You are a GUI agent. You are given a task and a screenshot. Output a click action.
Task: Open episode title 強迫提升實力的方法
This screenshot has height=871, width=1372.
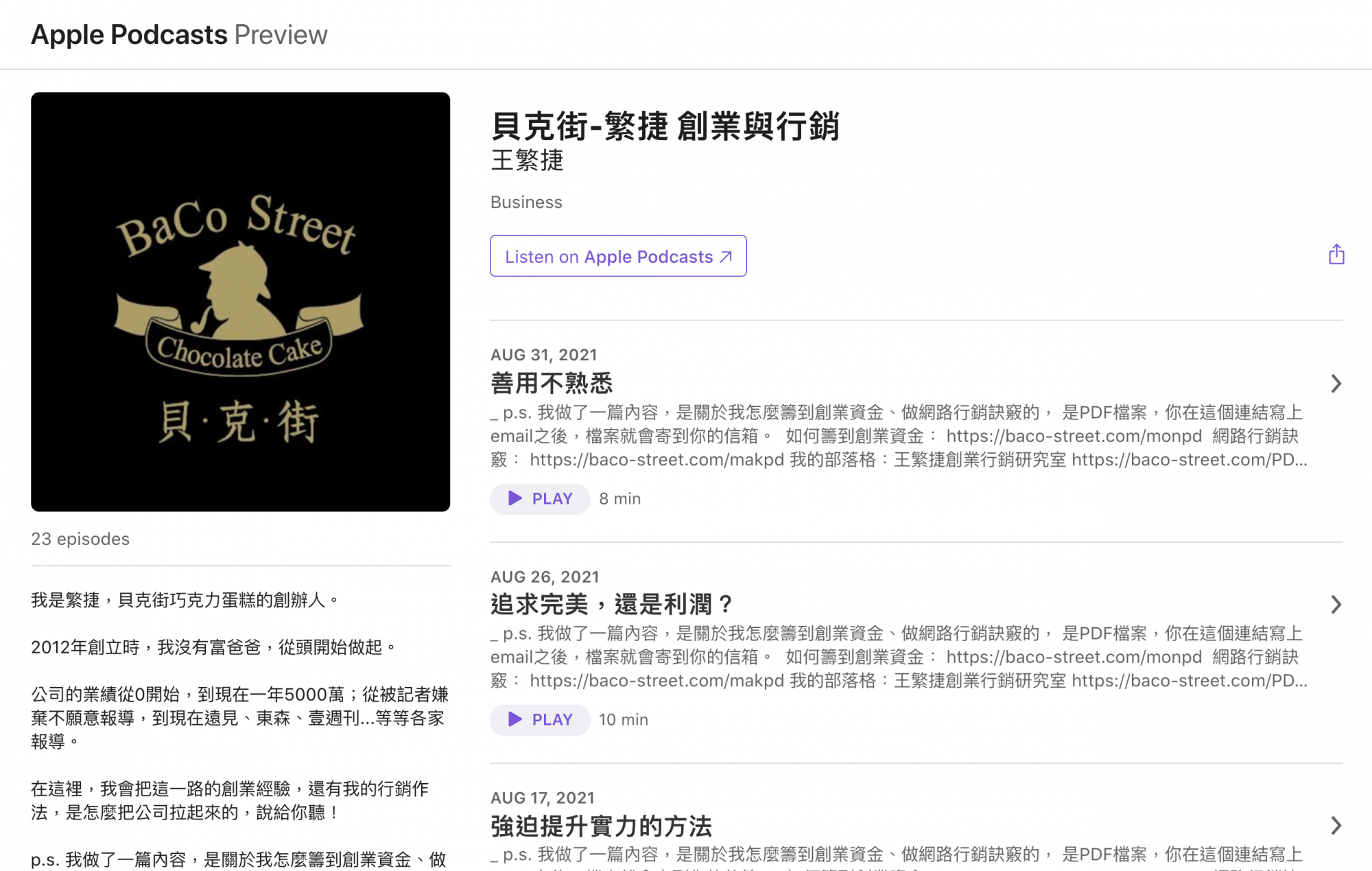coord(601,826)
